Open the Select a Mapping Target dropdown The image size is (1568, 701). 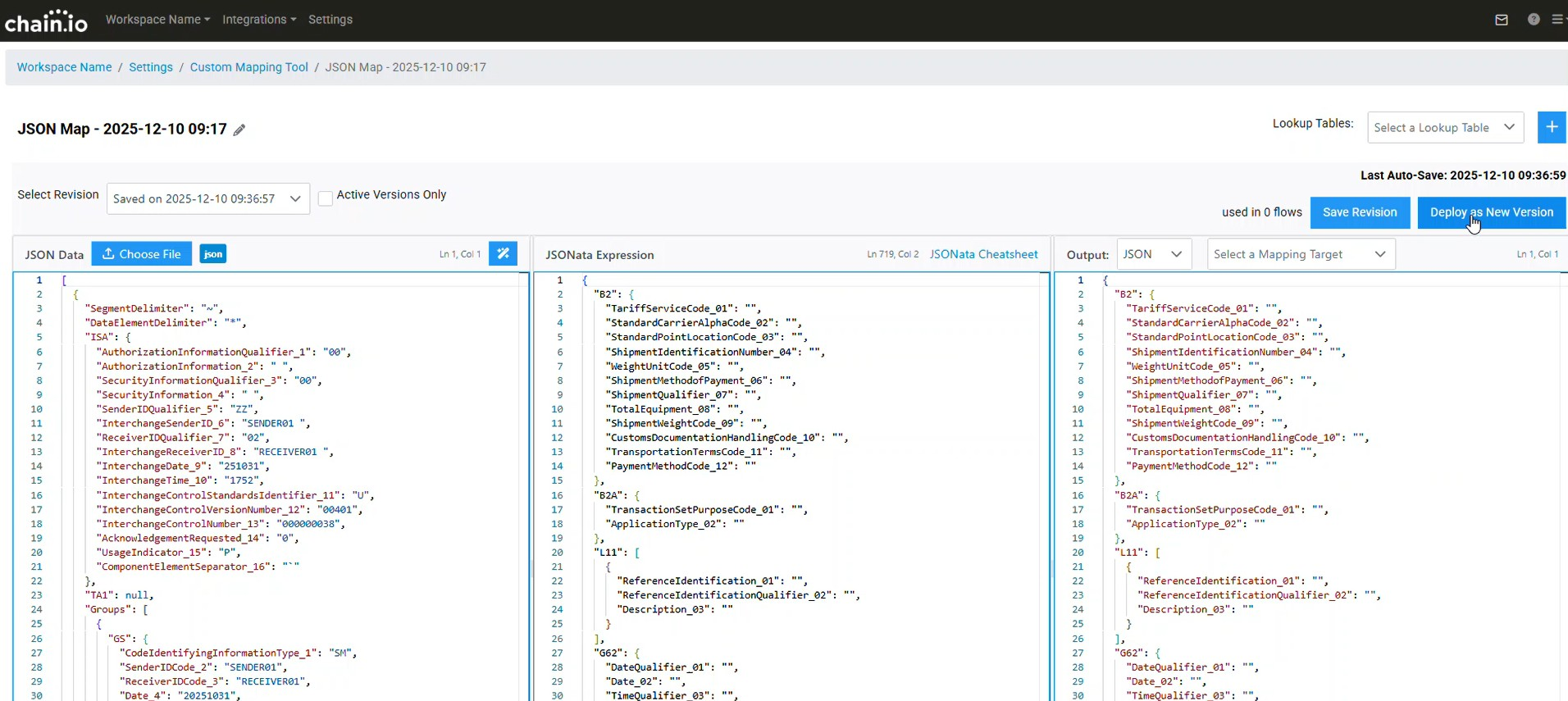(1301, 254)
